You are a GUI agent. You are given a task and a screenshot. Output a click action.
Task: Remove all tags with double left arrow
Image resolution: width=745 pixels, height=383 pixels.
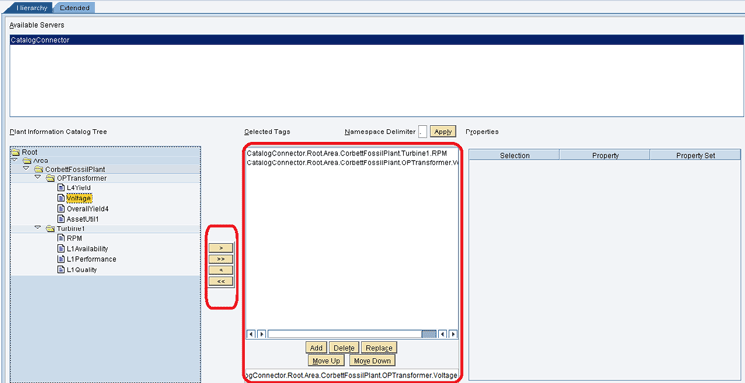221,281
